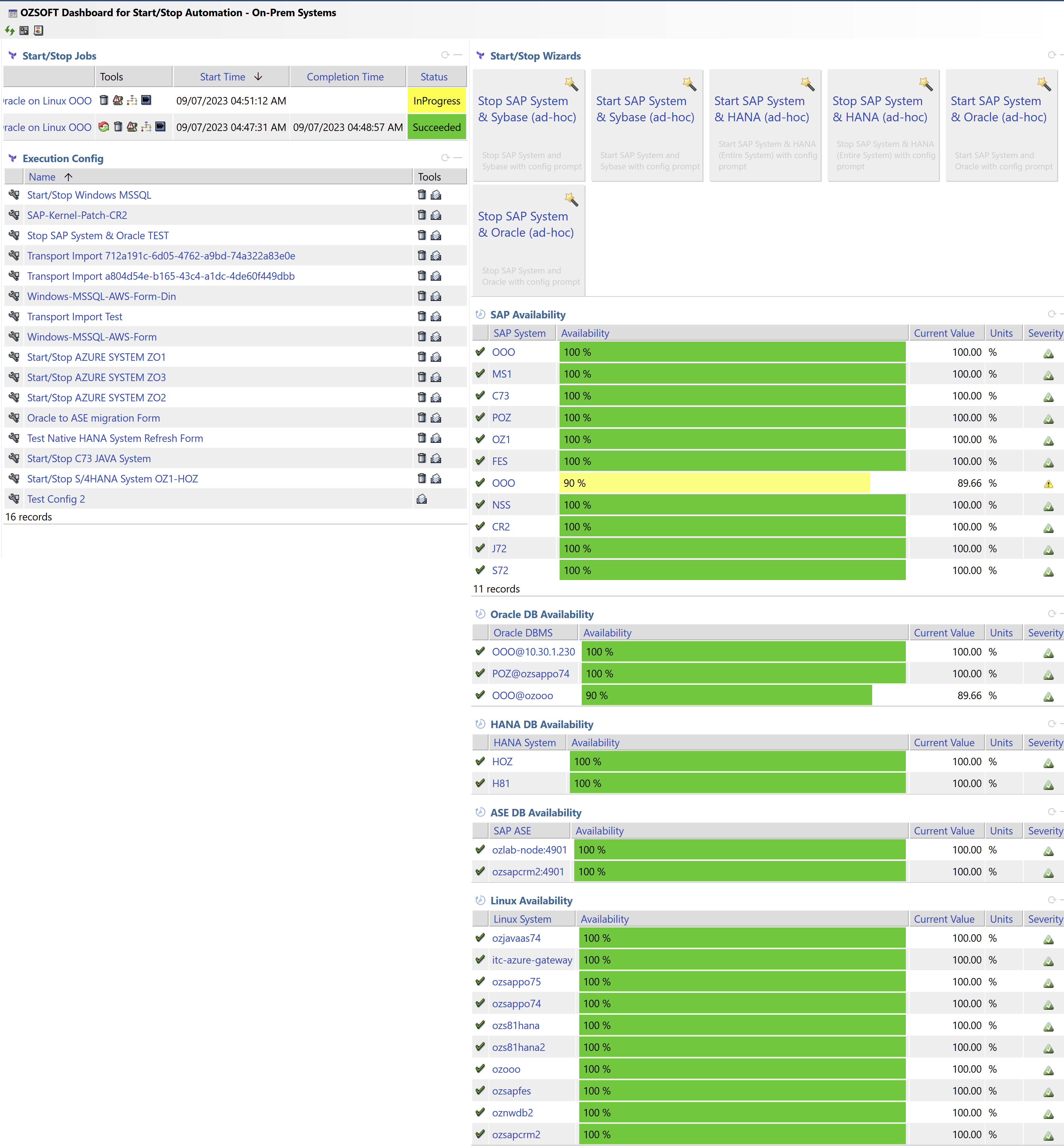Open workflow diagram icon for InProgress job
This screenshot has width=1064, height=1146.
132,101
